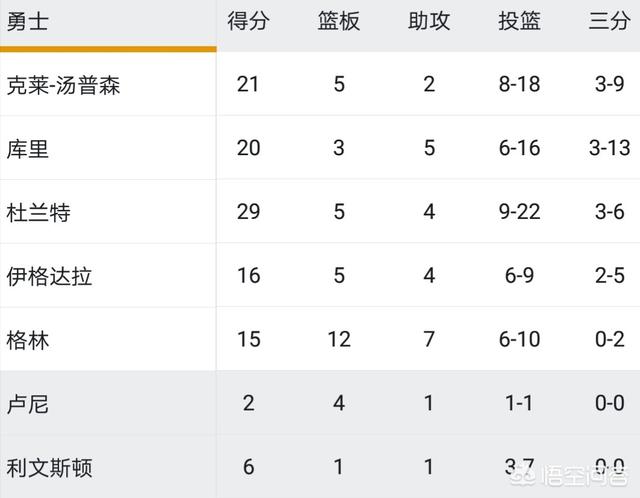Click 杜兰特's 29 points cell
The width and height of the screenshot is (640, 498).
pyautogui.click(x=248, y=212)
